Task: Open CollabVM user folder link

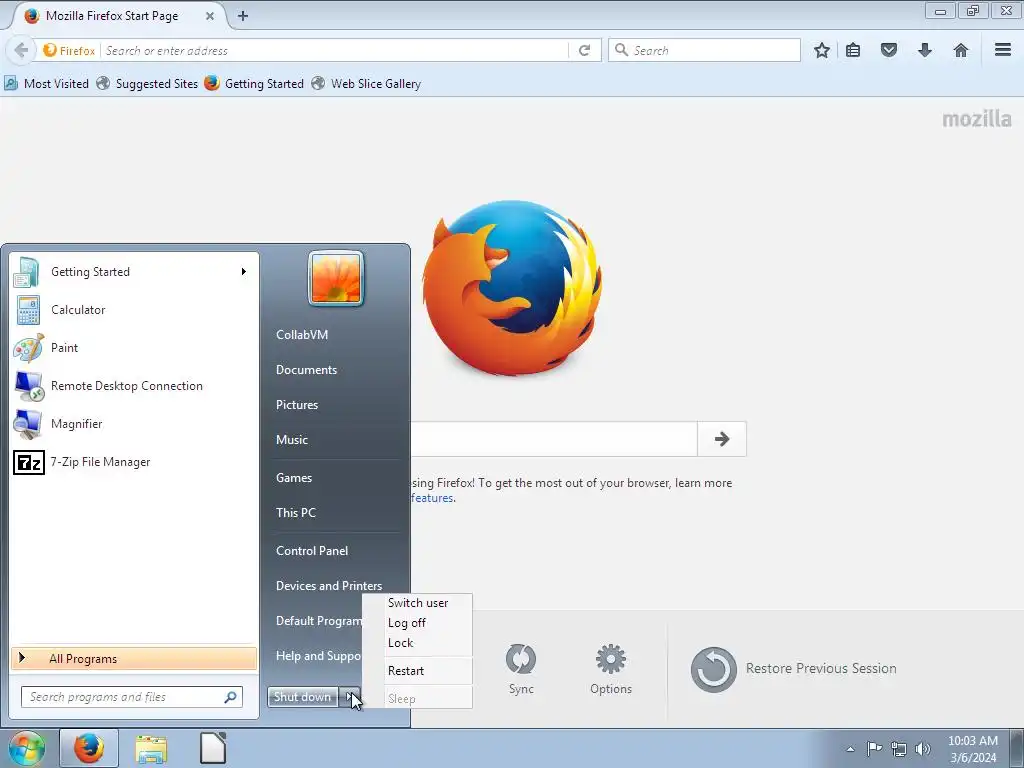Action: (302, 334)
